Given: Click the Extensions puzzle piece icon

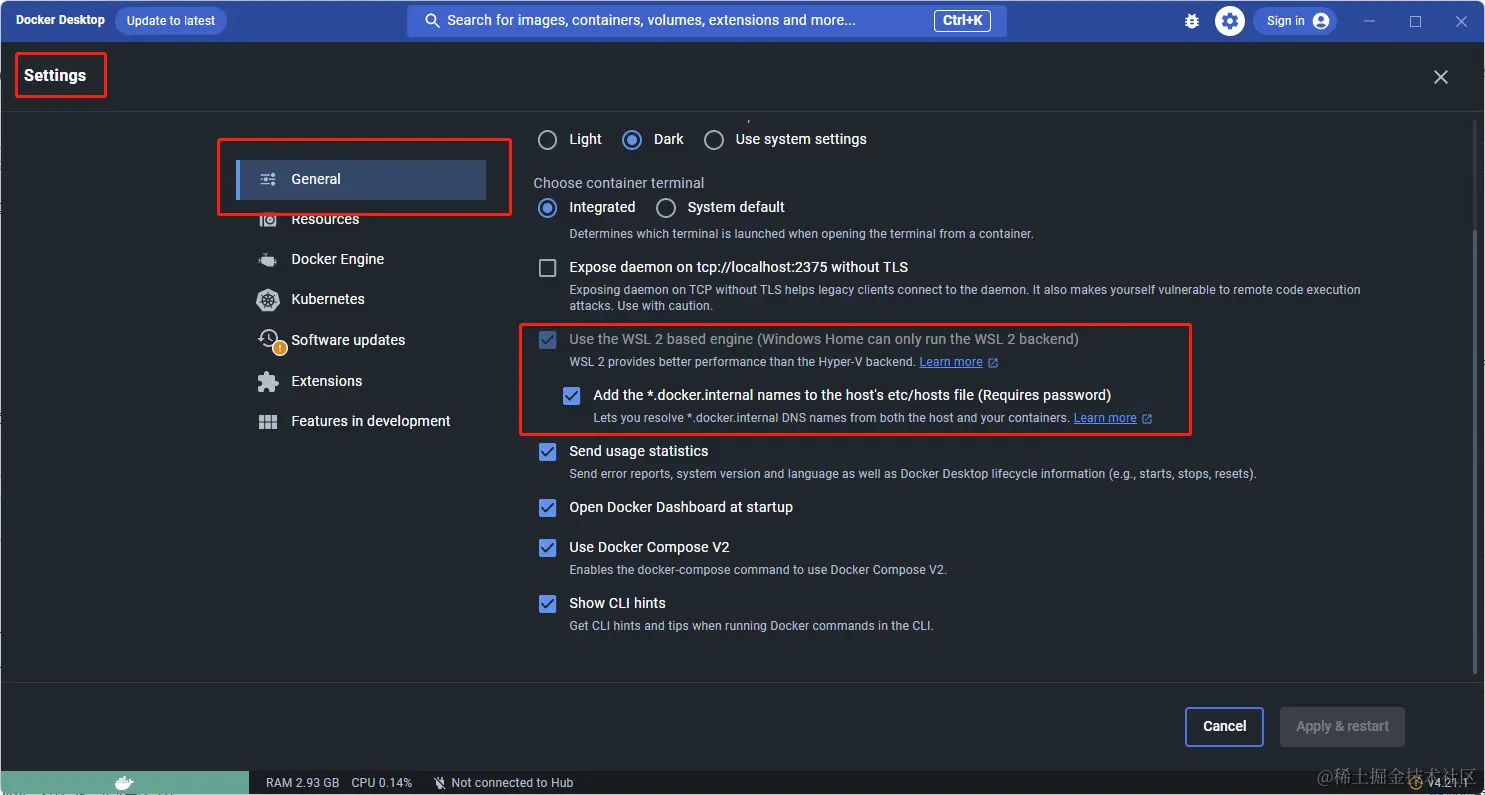Looking at the screenshot, I should pyautogui.click(x=267, y=381).
